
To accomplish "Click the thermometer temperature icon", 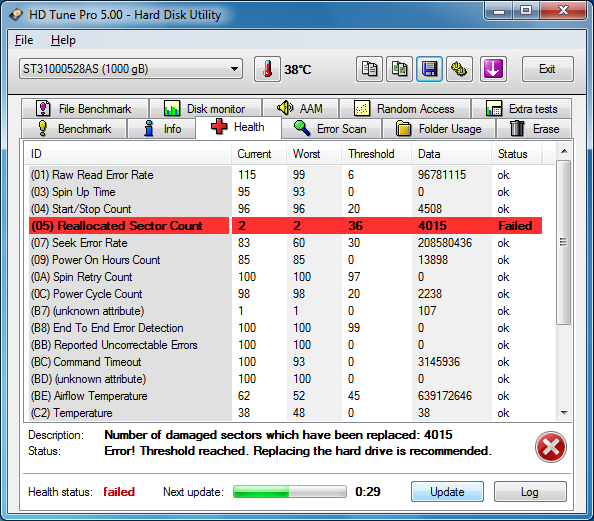I will click(x=267, y=69).
